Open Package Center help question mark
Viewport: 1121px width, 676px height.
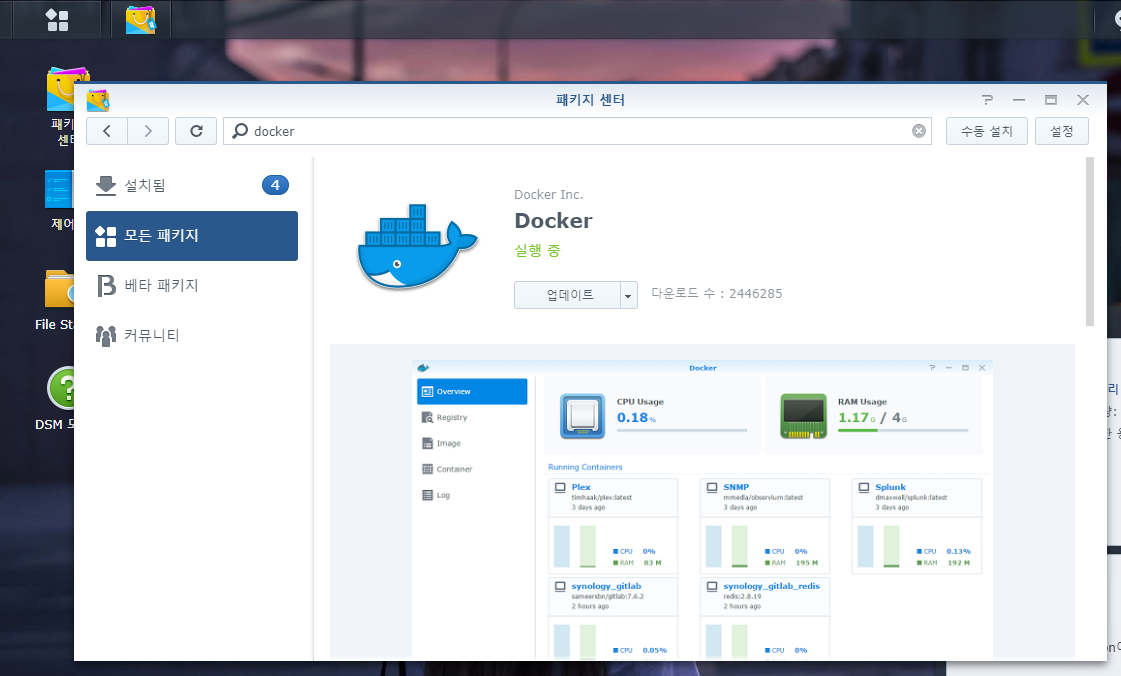pyautogui.click(x=987, y=100)
